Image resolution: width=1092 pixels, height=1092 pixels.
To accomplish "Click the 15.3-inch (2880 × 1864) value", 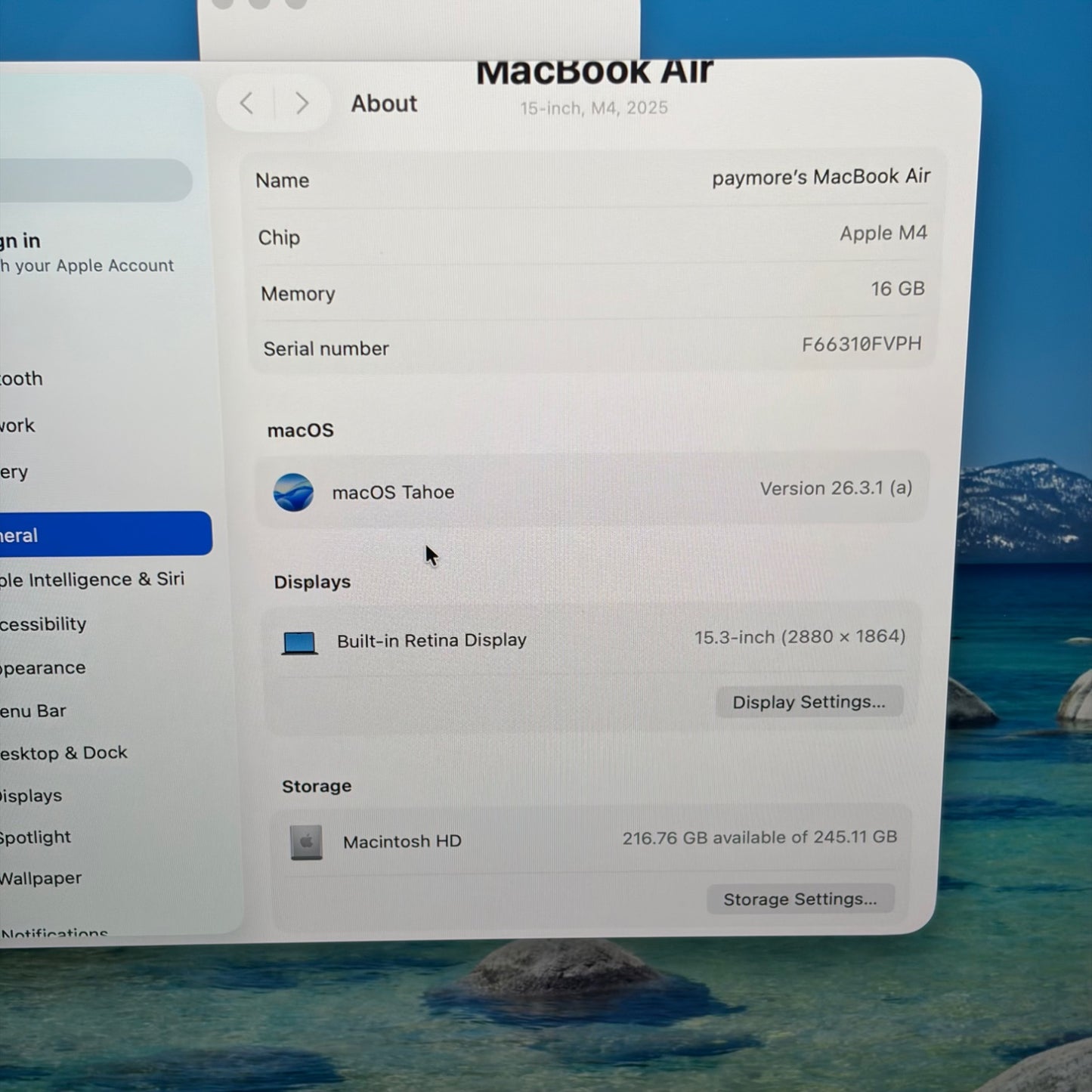I will pos(800,637).
